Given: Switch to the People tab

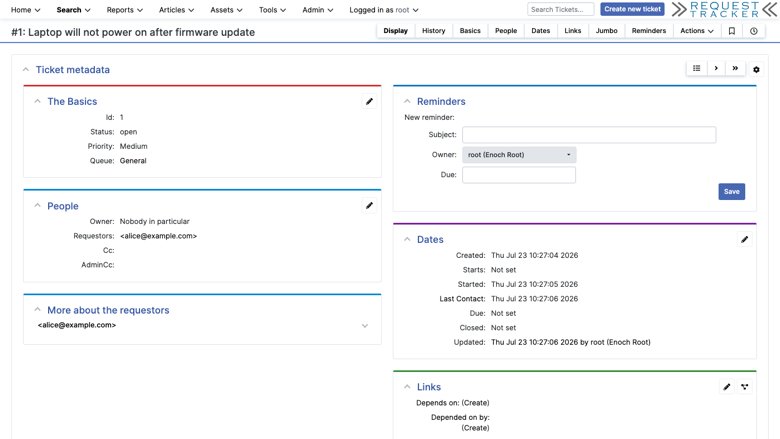Looking at the screenshot, I should click(506, 31).
